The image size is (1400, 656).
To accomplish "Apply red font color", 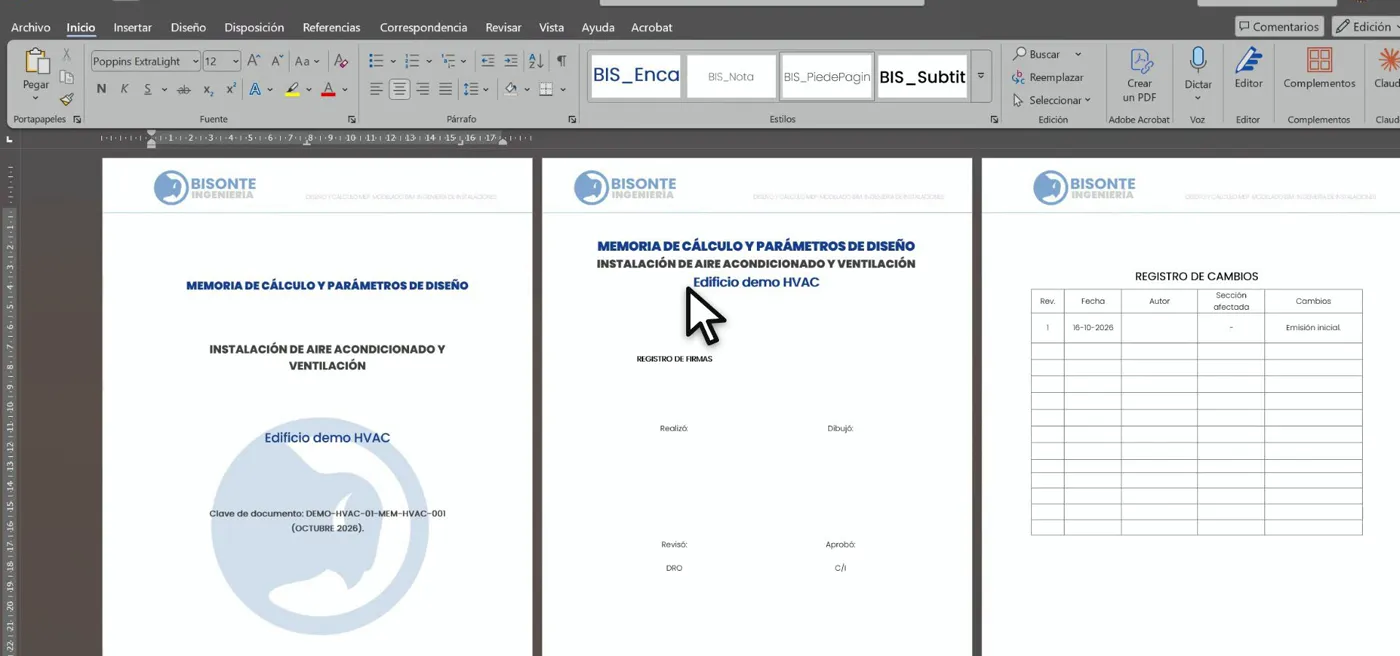I will tap(328, 89).
